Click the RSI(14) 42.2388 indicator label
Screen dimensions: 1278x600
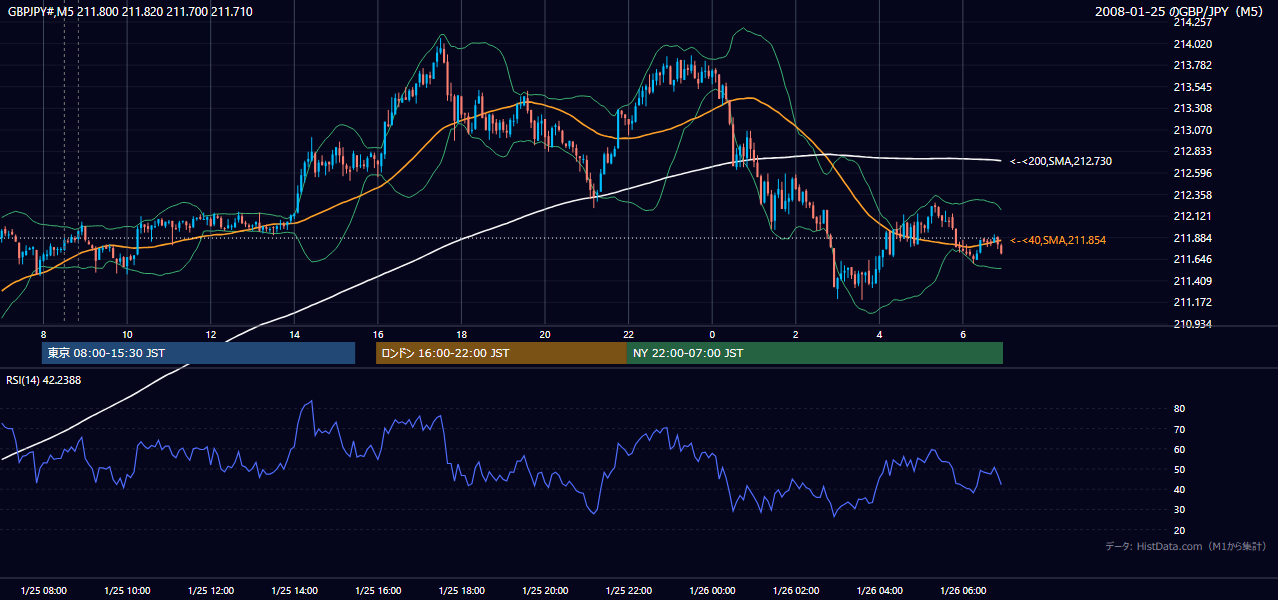coord(44,380)
